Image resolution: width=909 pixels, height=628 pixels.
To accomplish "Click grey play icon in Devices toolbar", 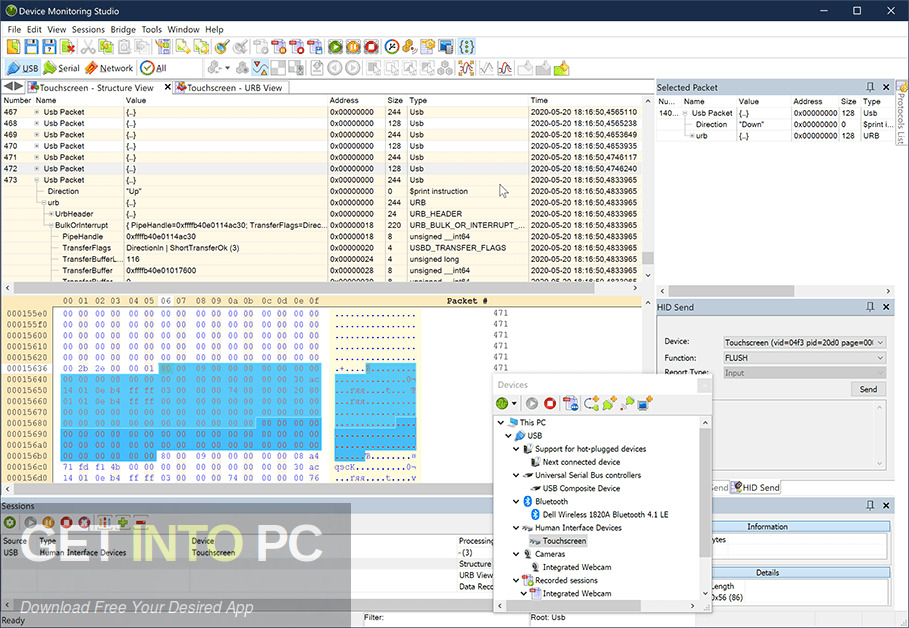I will pos(532,404).
